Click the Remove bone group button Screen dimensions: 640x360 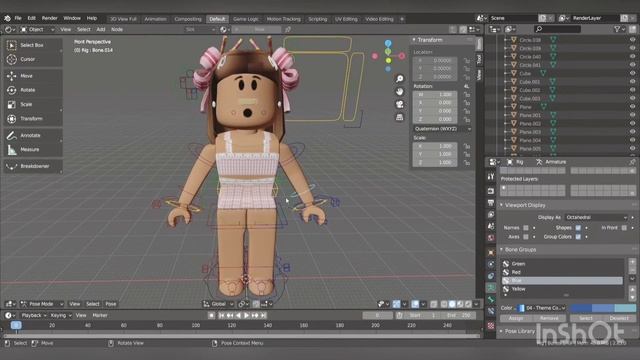click(549, 318)
